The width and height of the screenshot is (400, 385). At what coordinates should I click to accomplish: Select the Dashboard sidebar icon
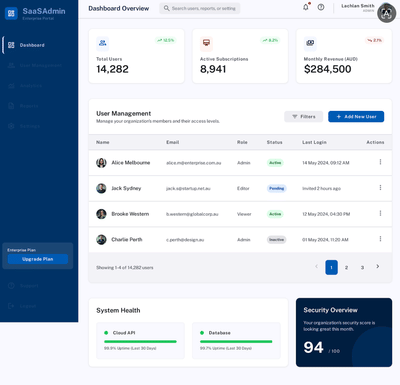[x=11, y=45]
